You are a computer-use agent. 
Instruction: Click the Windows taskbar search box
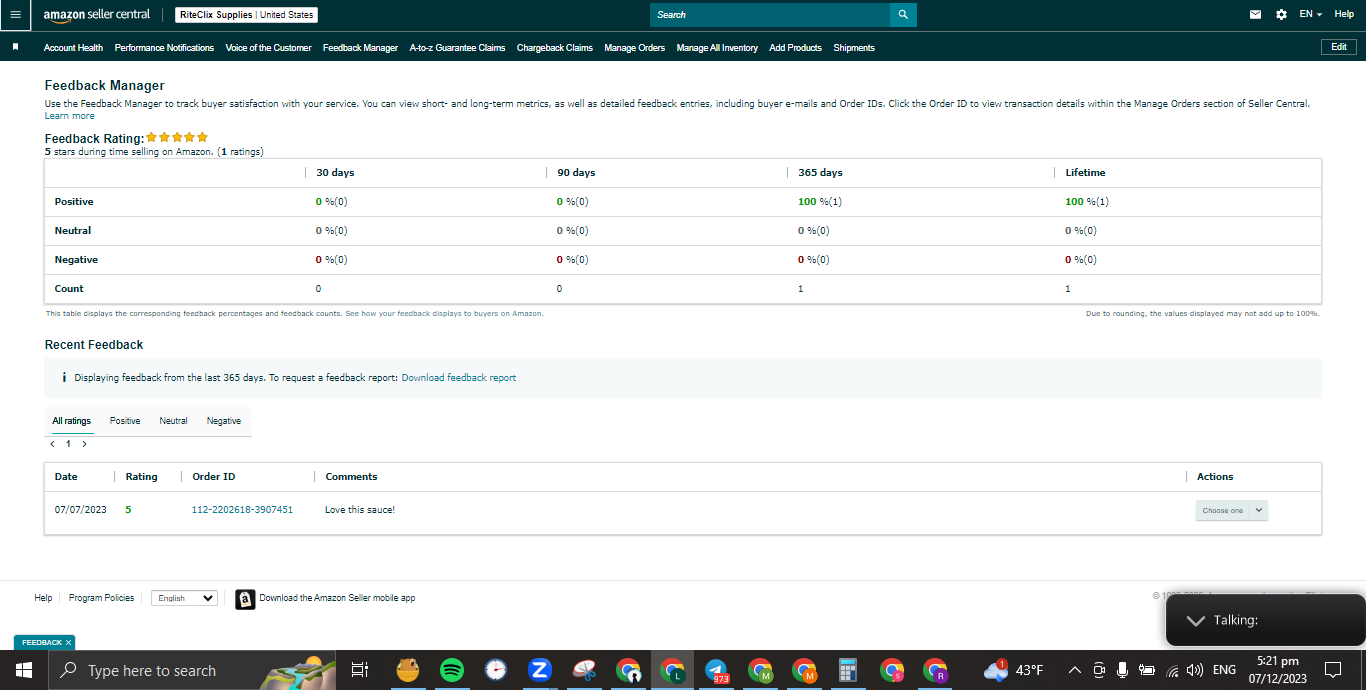point(192,670)
